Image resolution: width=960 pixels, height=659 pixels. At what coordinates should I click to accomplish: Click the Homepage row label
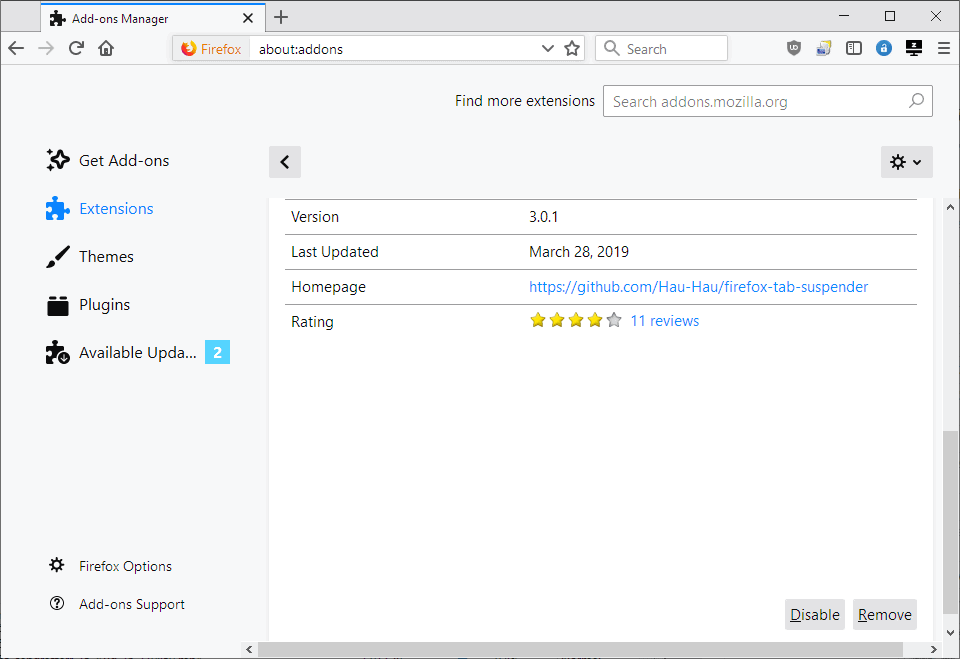pyautogui.click(x=328, y=287)
